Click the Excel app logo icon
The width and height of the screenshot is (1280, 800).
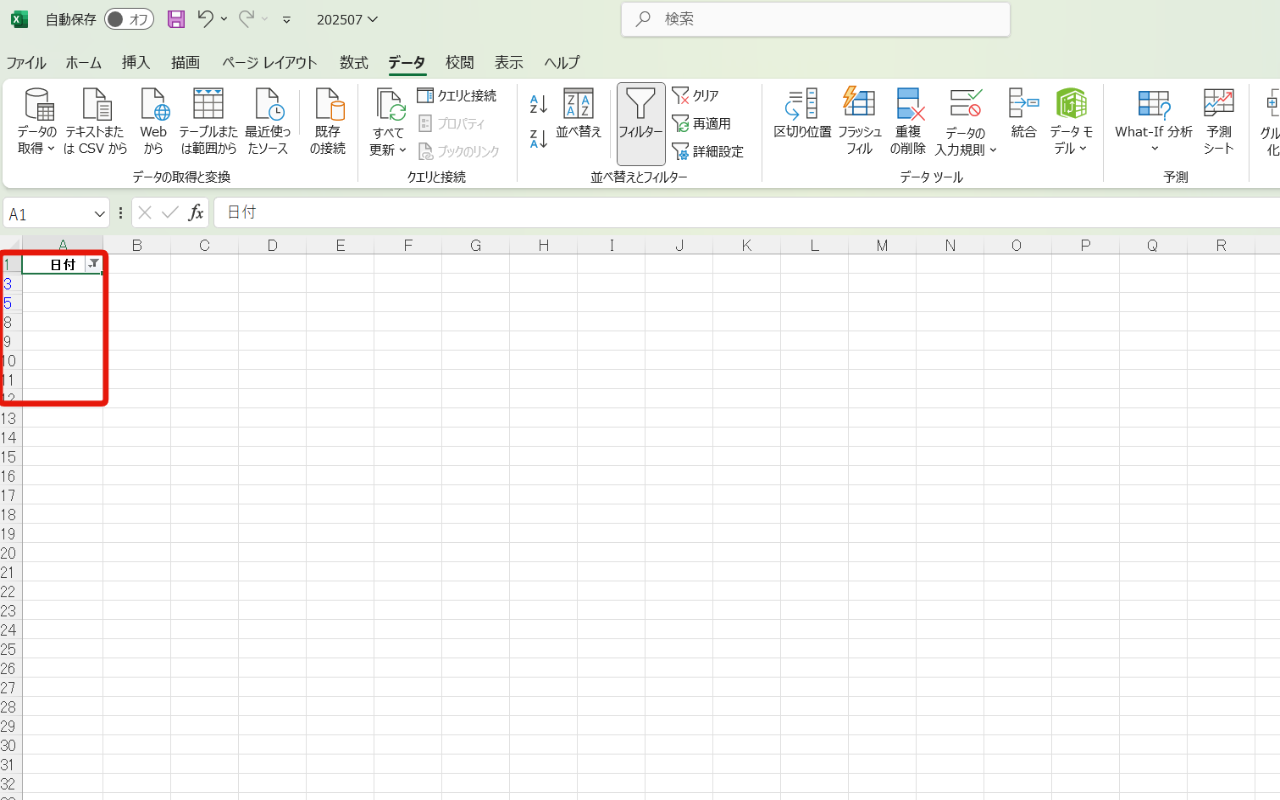pos(19,19)
